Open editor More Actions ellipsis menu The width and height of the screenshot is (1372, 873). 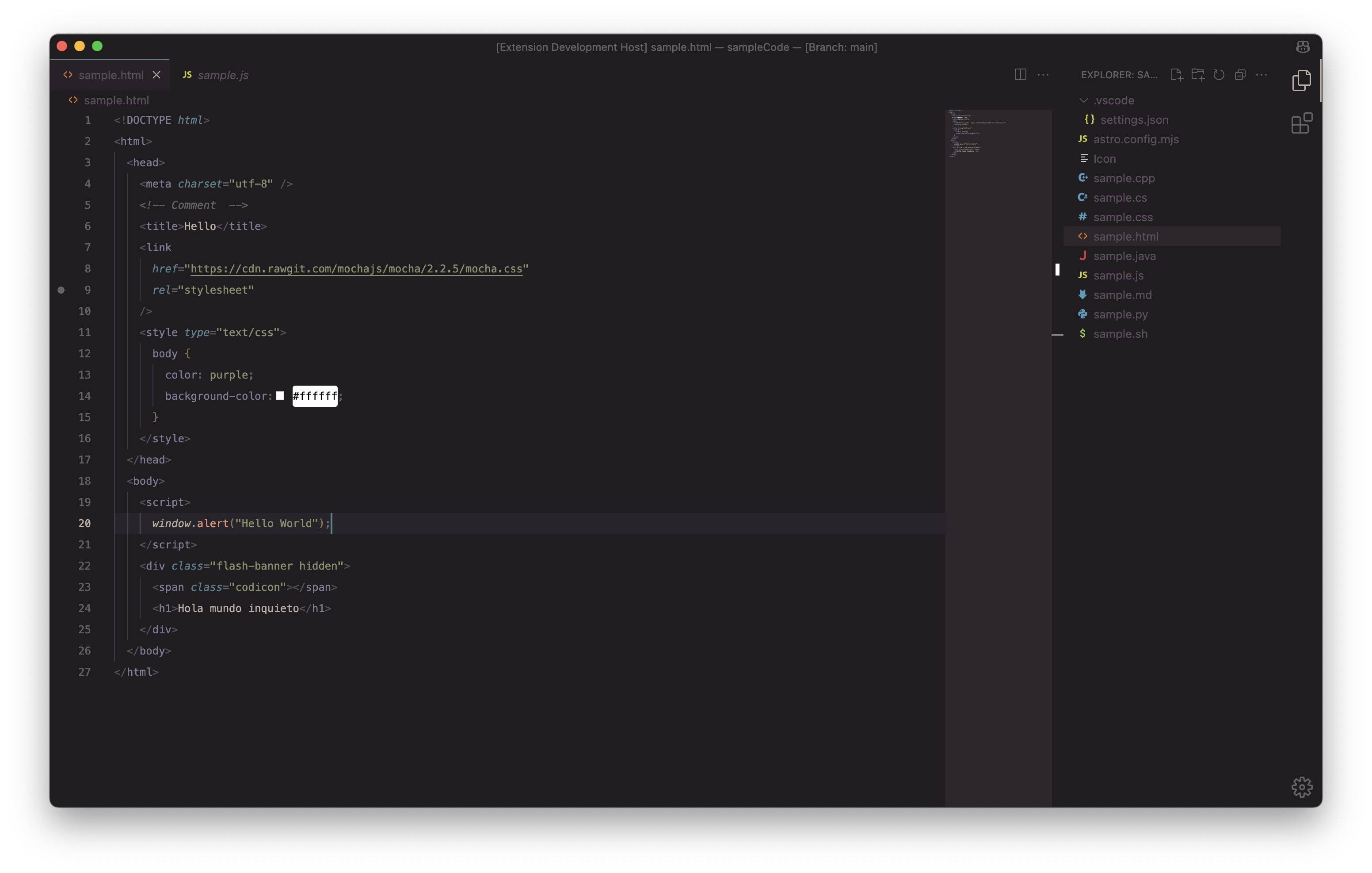click(x=1043, y=75)
